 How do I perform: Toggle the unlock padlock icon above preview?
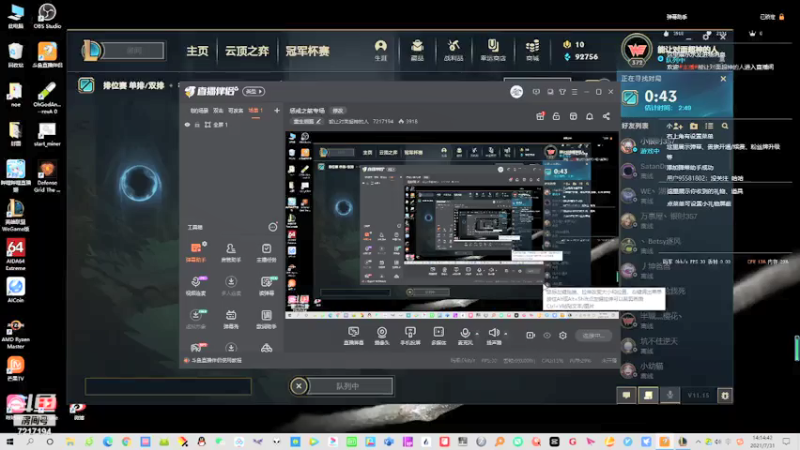tap(556, 116)
